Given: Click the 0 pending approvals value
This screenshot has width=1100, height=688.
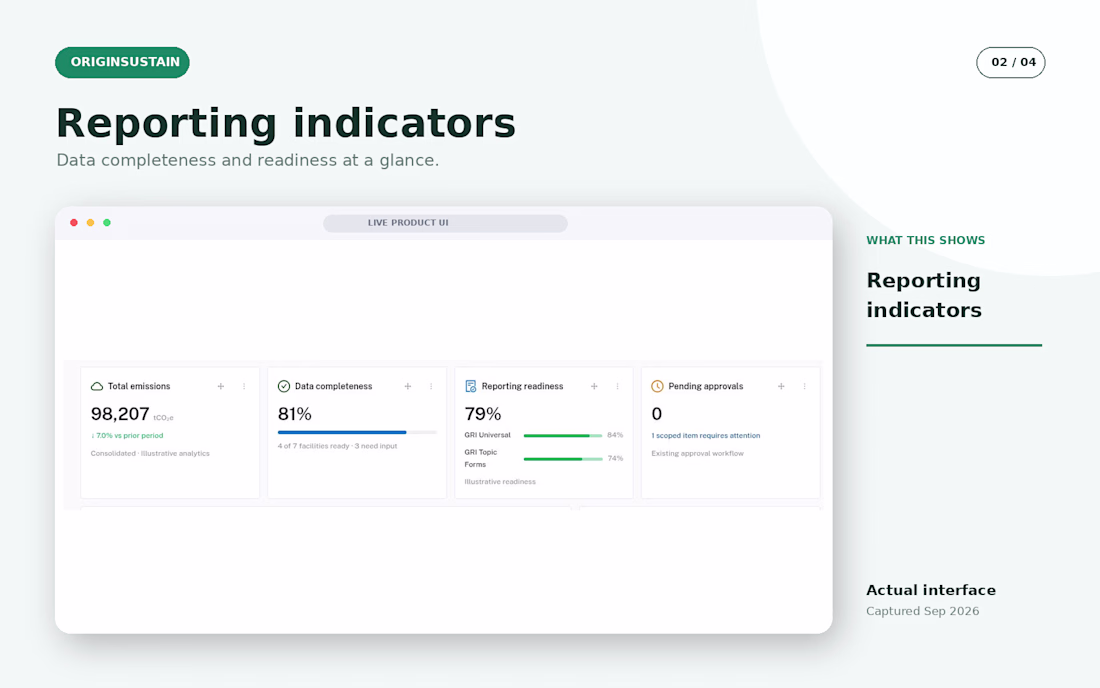Looking at the screenshot, I should [657, 414].
